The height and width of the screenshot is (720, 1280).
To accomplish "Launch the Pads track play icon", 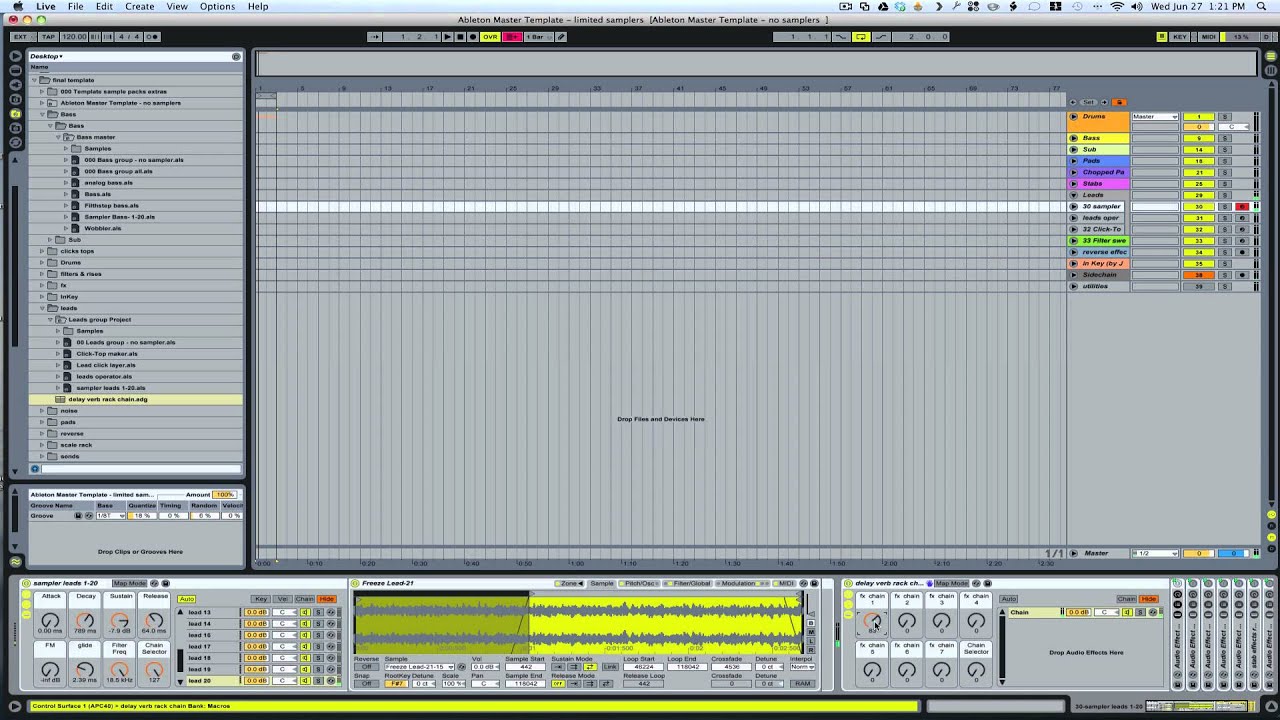I will tap(1074, 161).
